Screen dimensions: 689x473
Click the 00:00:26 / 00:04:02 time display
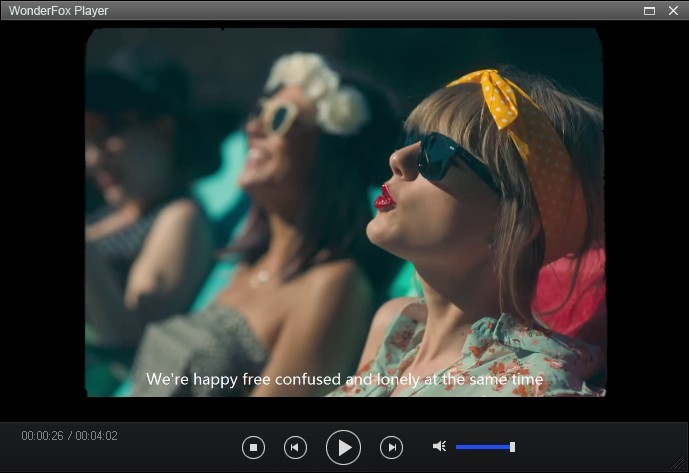[69, 436]
